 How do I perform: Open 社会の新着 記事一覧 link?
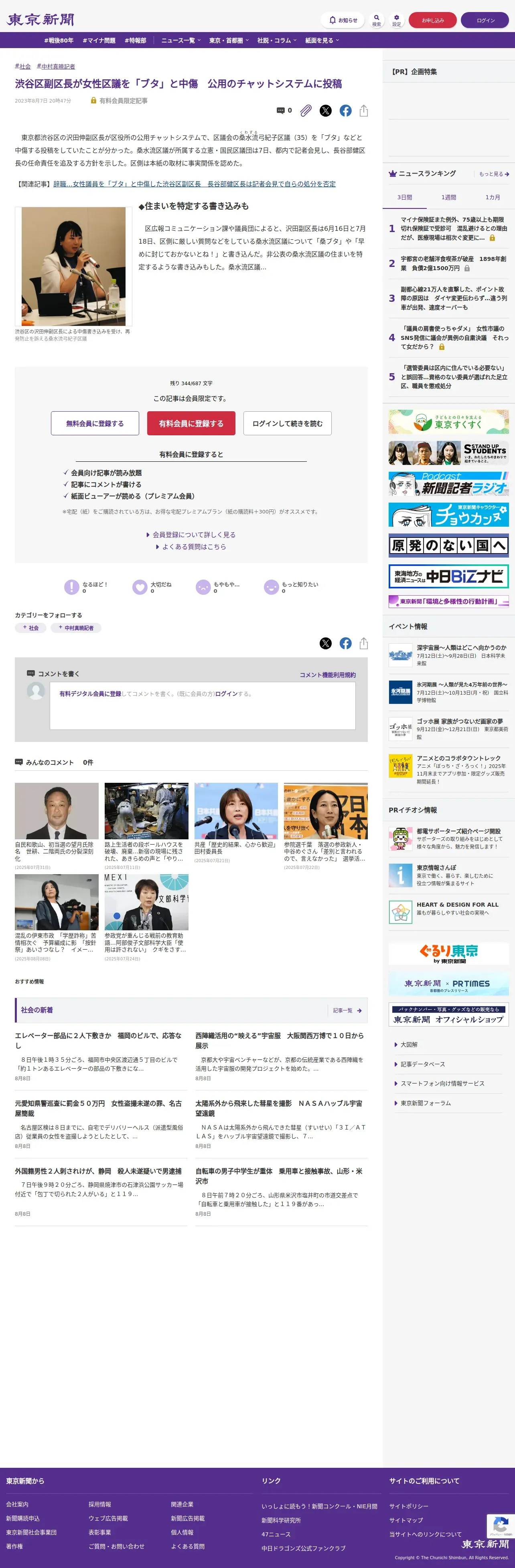[x=347, y=1010]
